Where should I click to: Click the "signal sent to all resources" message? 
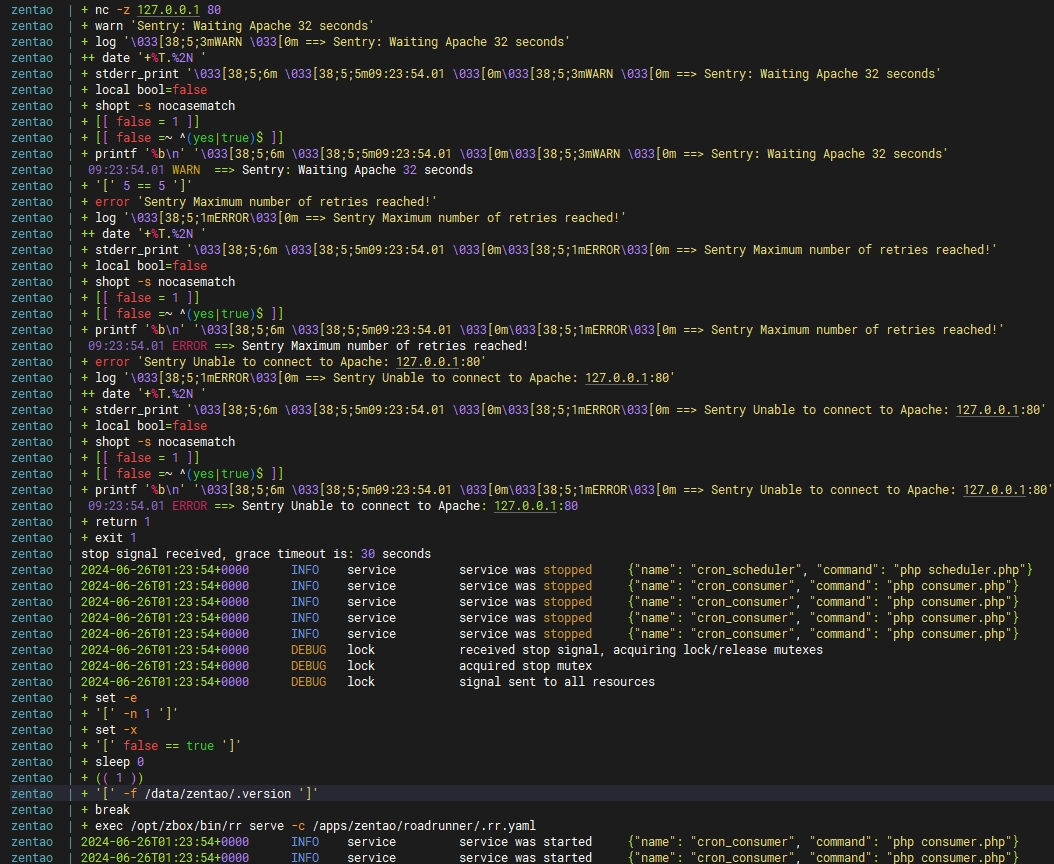click(x=557, y=682)
